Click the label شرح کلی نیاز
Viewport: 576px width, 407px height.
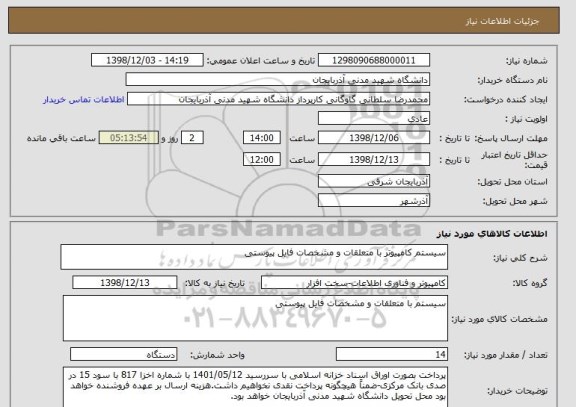tap(520, 258)
